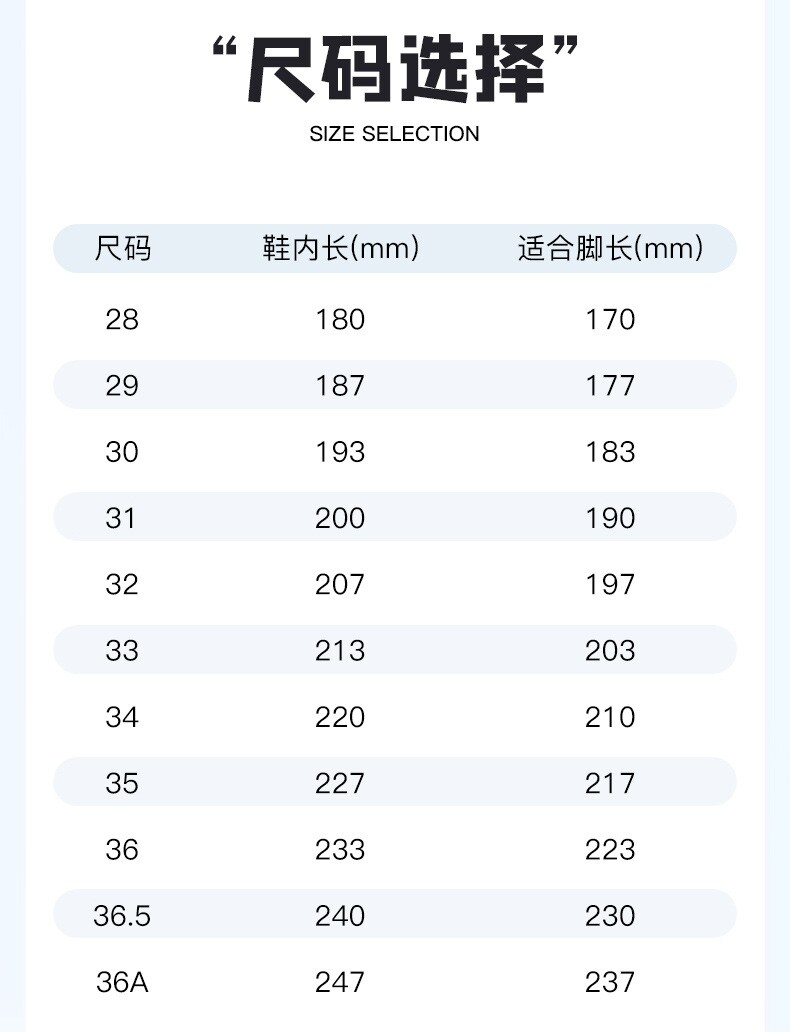Select inner length value 220

(x=340, y=717)
